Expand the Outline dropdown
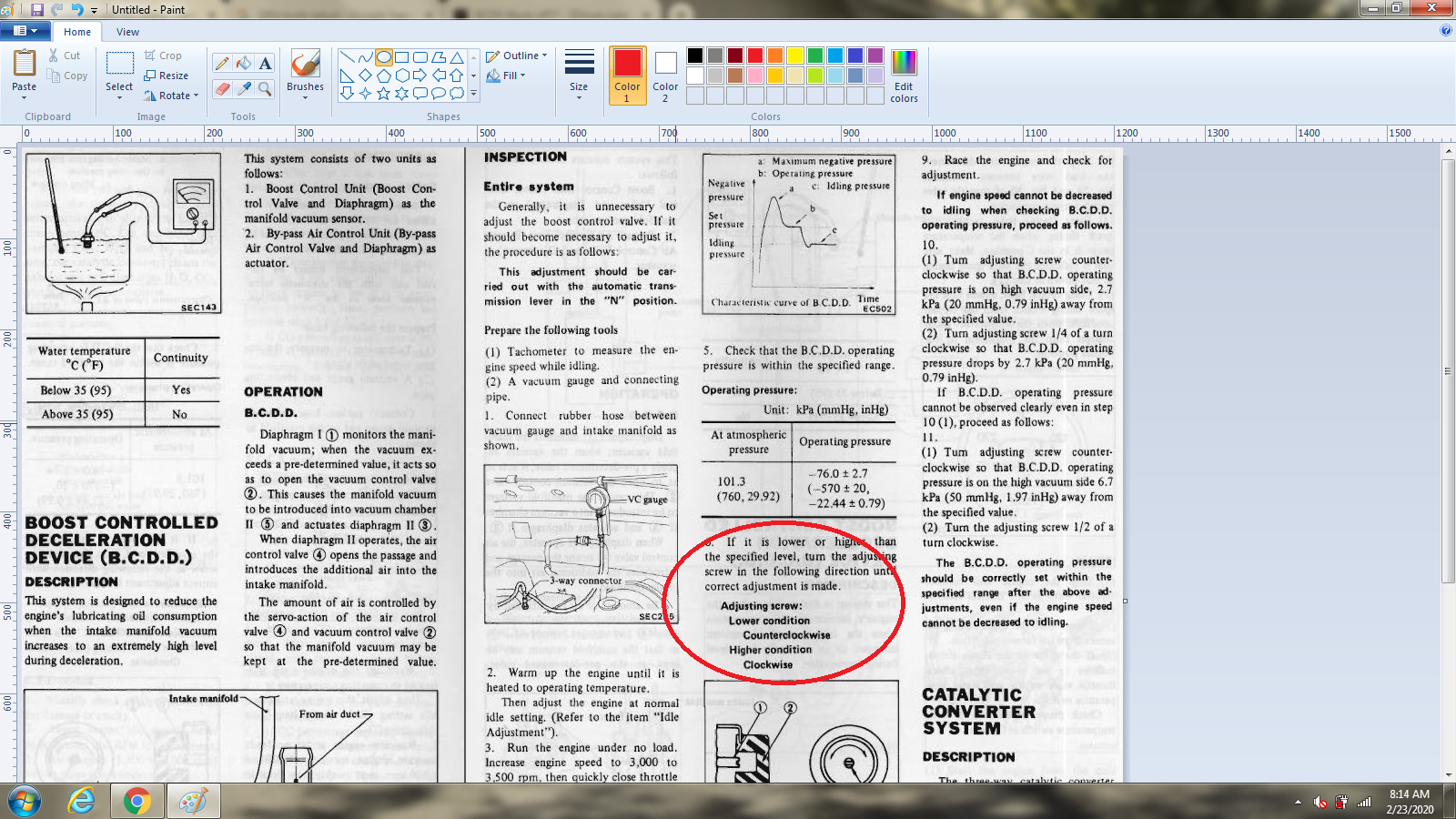 click(517, 56)
